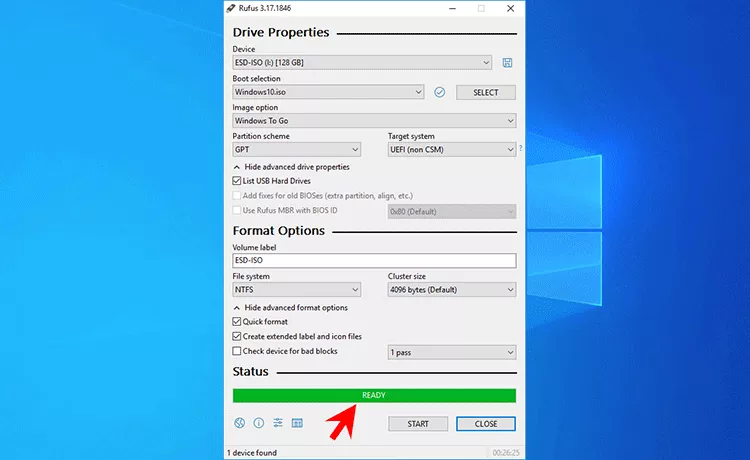Open the Device dropdown ESD-ISO 128 GB
Image resolution: width=750 pixels, height=460 pixels.
pyautogui.click(x=362, y=63)
